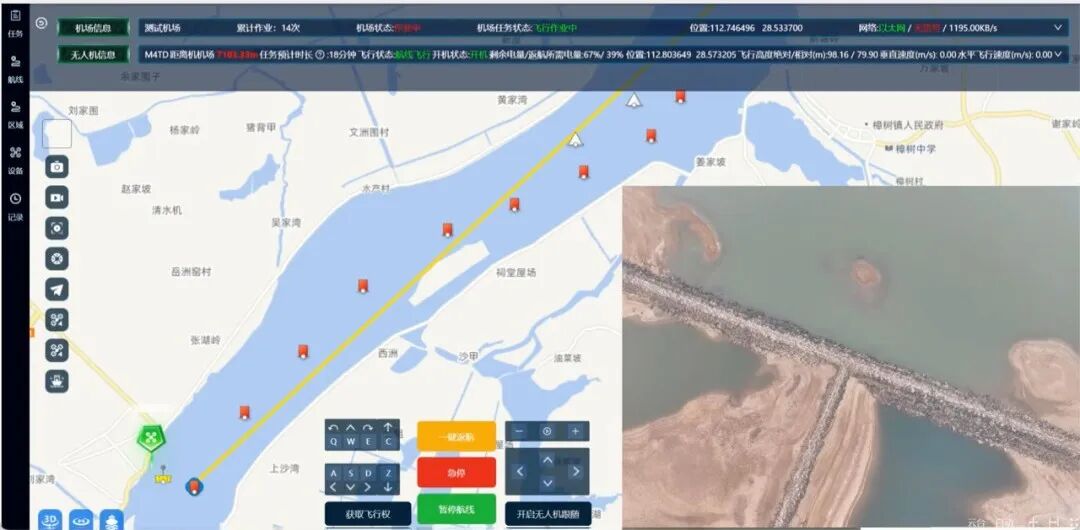This screenshot has height=530, width=1080.
Task: Click the gimbal zoom-in plus button
Action: coord(575,431)
